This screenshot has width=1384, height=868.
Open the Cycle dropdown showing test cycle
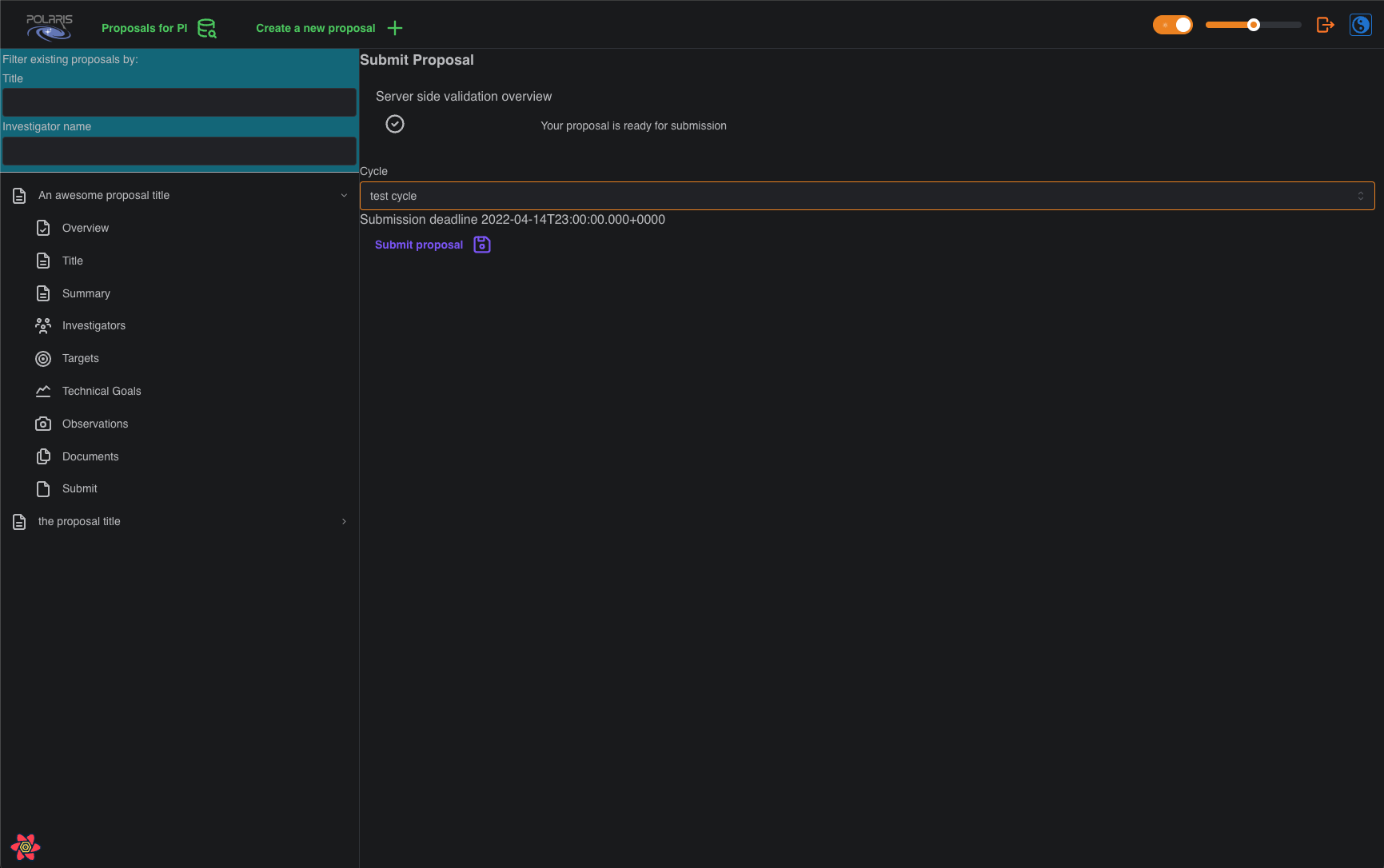click(867, 196)
